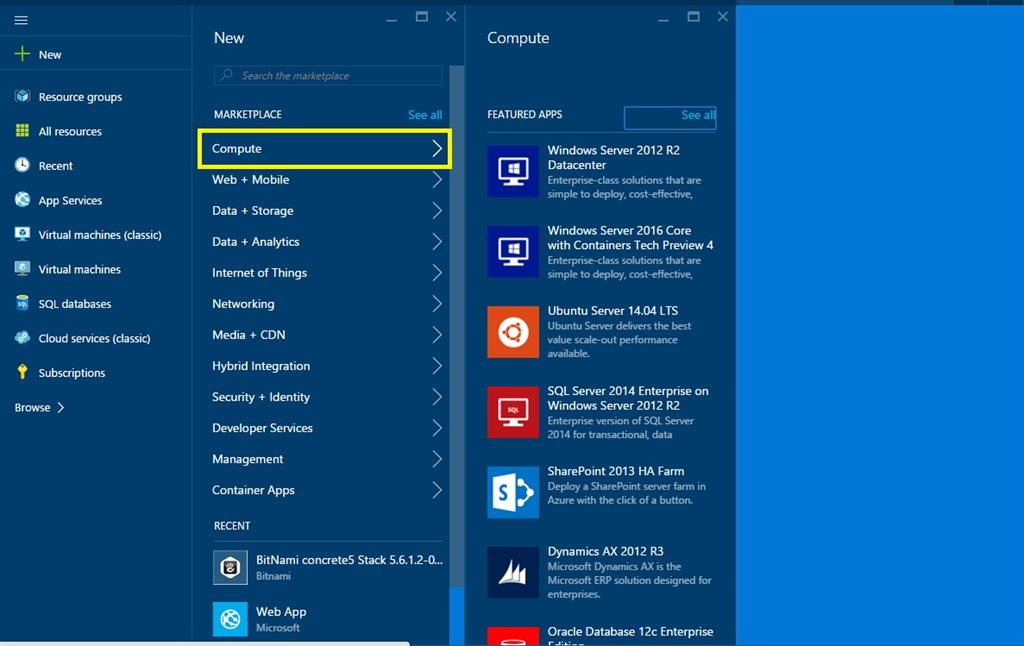The height and width of the screenshot is (646, 1024).
Task: Open Subscriptions from sidebar
Action: tap(71, 373)
